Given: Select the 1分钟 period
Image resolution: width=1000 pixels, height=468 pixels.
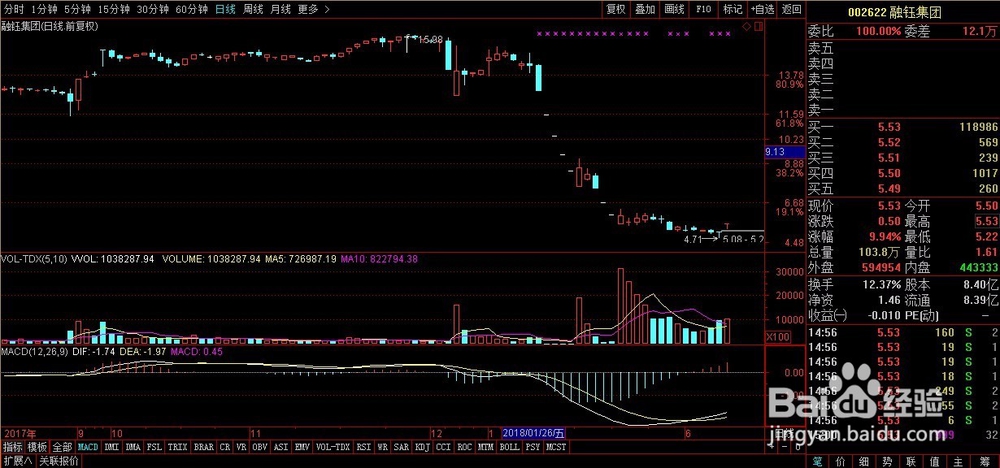Looking at the screenshot, I should tap(44, 10).
